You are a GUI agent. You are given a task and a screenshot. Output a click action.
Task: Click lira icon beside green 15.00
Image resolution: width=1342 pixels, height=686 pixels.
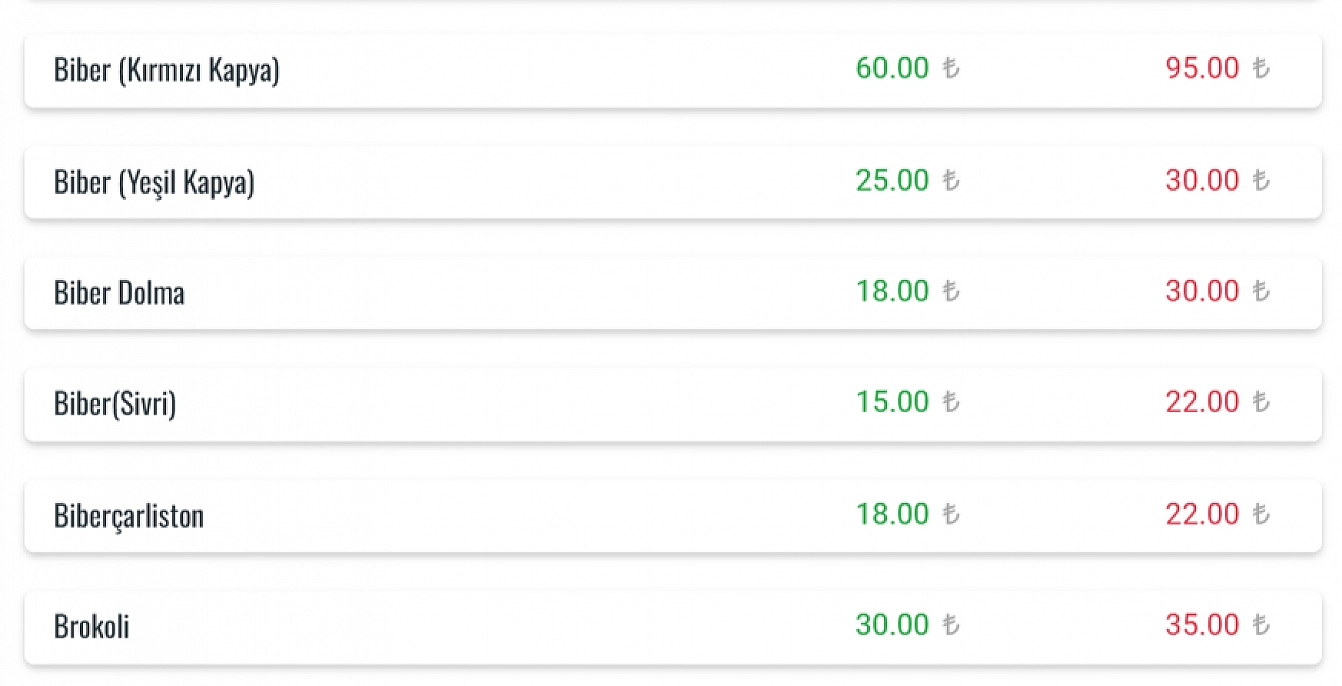(x=950, y=402)
